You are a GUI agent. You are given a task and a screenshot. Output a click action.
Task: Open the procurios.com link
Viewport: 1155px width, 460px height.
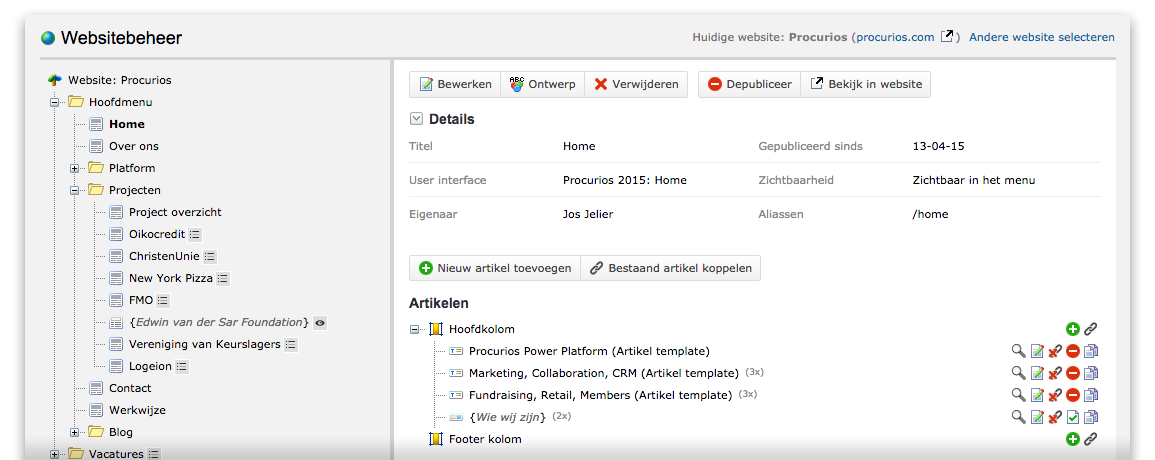(x=895, y=37)
